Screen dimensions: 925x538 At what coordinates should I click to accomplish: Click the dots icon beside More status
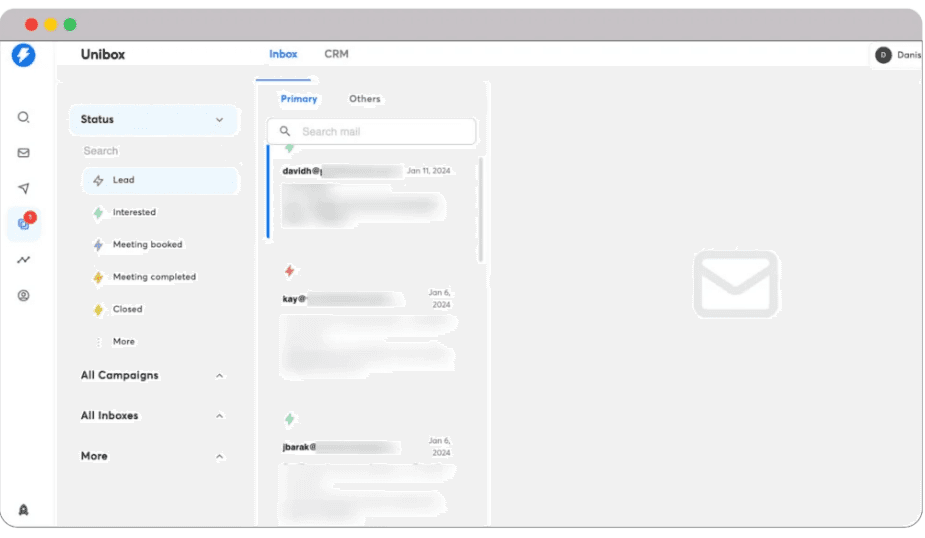click(x=99, y=342)
